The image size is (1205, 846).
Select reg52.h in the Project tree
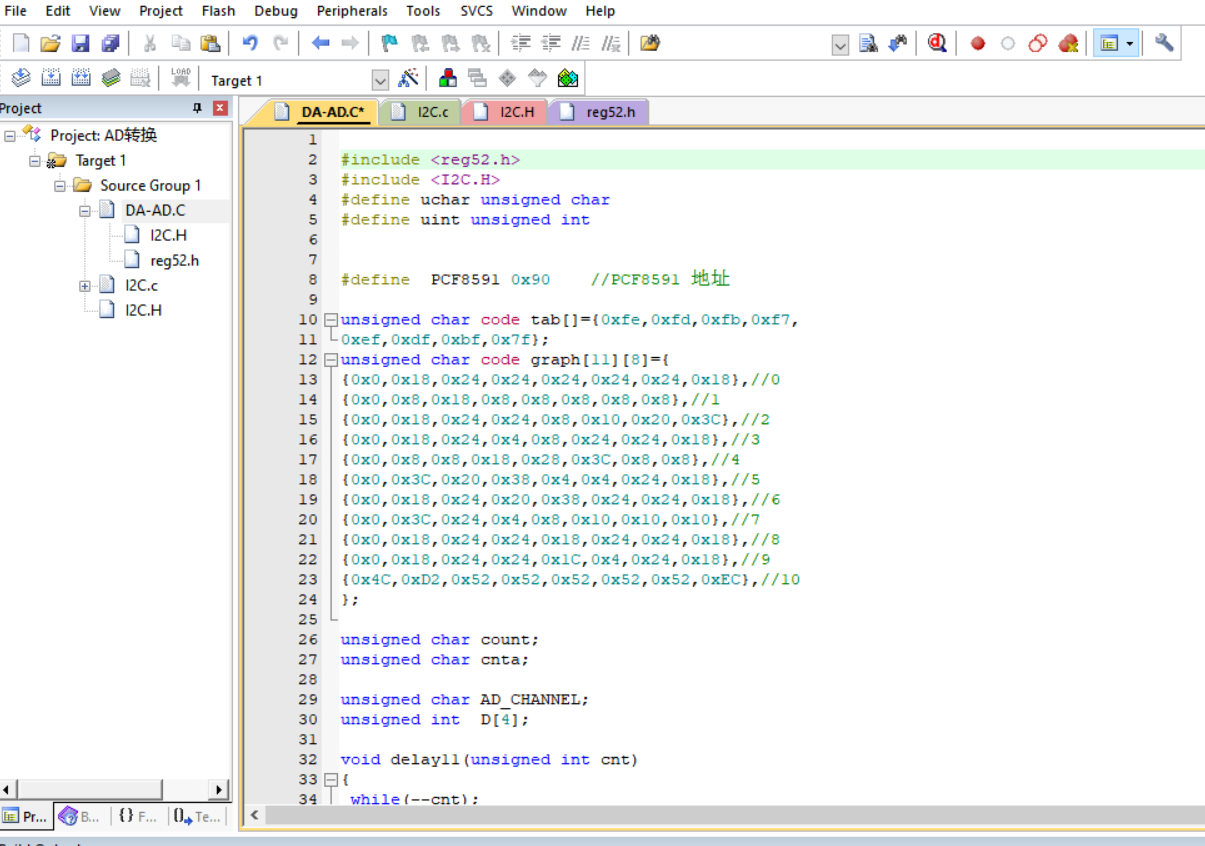(175, 260)
